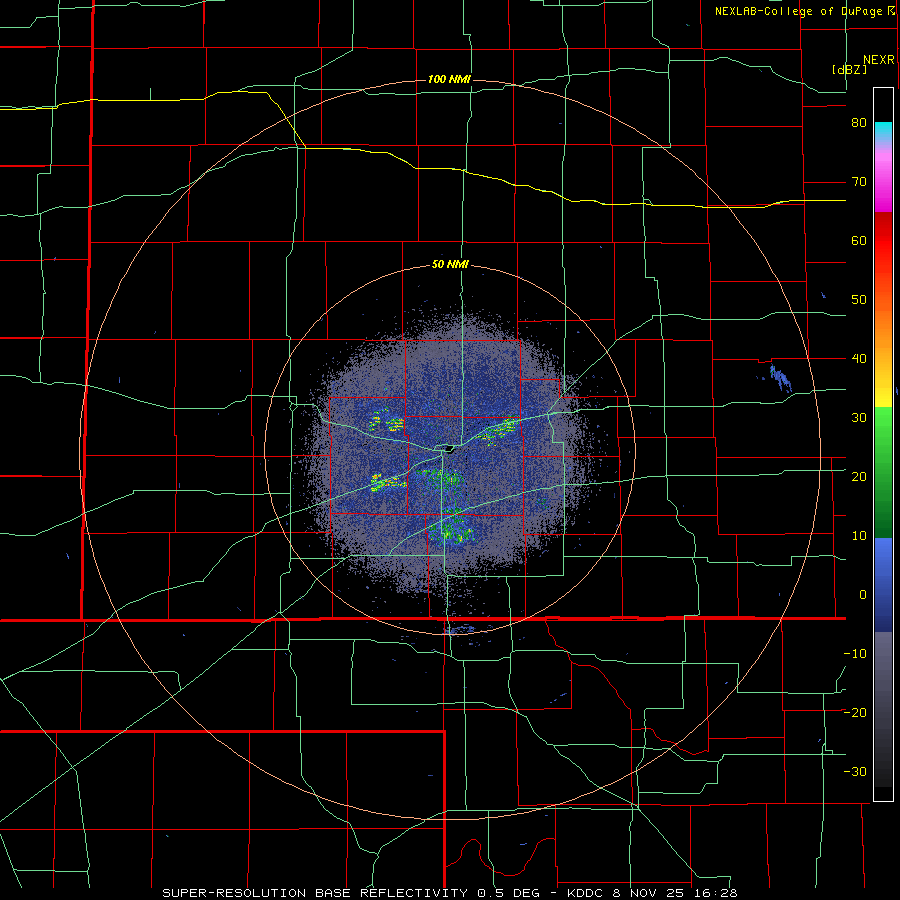Click the 50 value on the dBZ scale
The height and width of the screenshot is (900, 900).
859,300
